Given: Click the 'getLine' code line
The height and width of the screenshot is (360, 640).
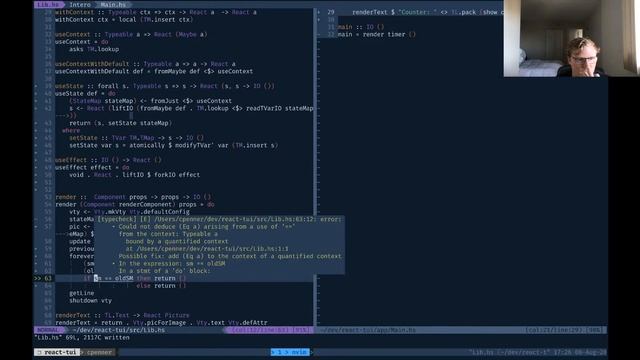Looking at the screenshot, I should pyautogui.click(x=82, y=293).
